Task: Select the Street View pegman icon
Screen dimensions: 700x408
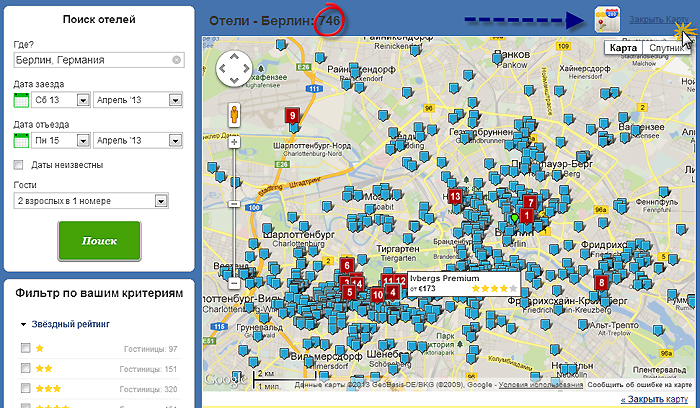Action: tap(233, 114)
